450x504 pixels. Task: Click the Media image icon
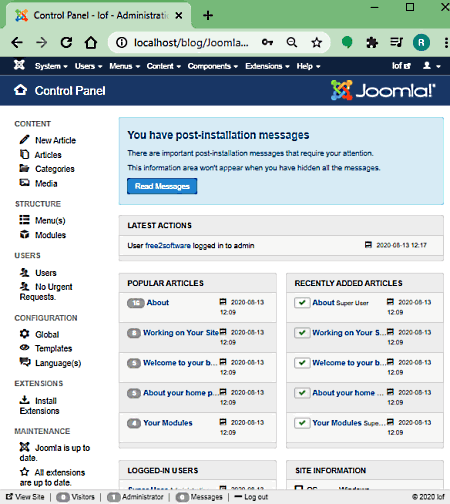click(x=24, y=183)
